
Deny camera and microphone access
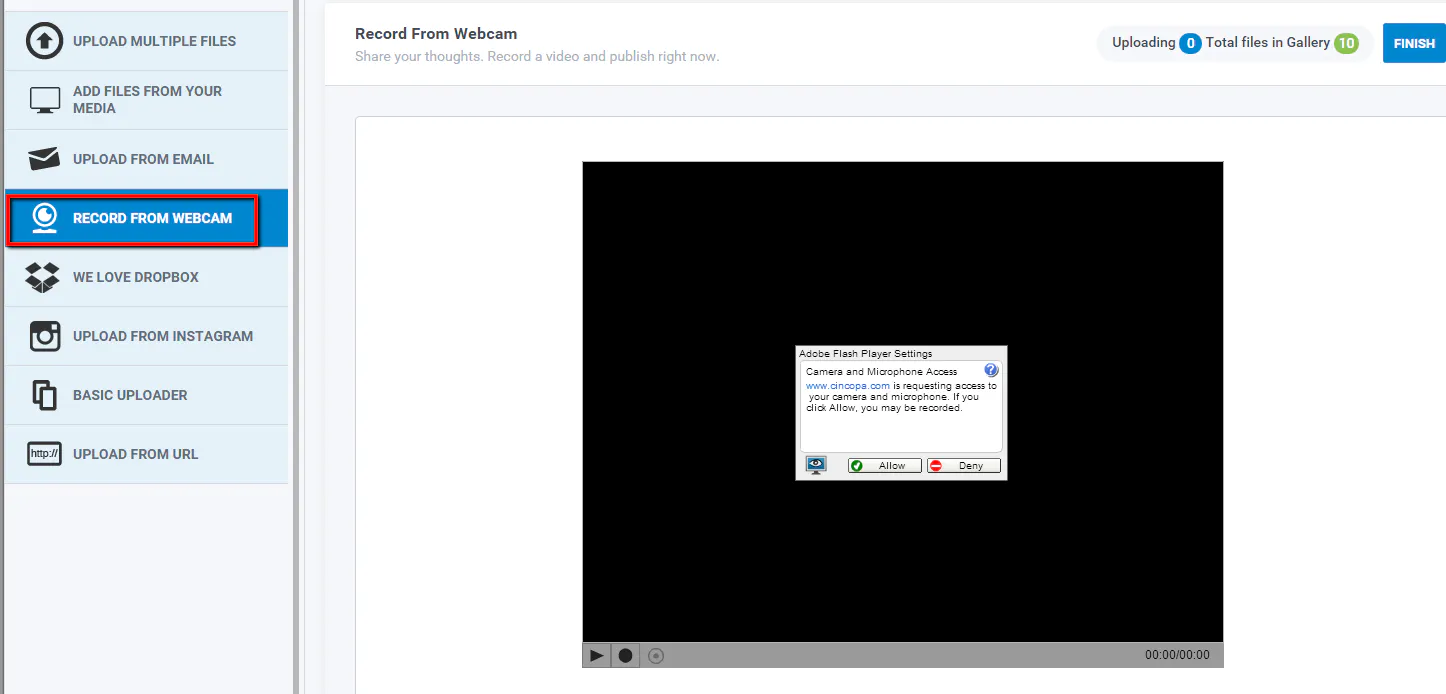click(x=963, y=466)
